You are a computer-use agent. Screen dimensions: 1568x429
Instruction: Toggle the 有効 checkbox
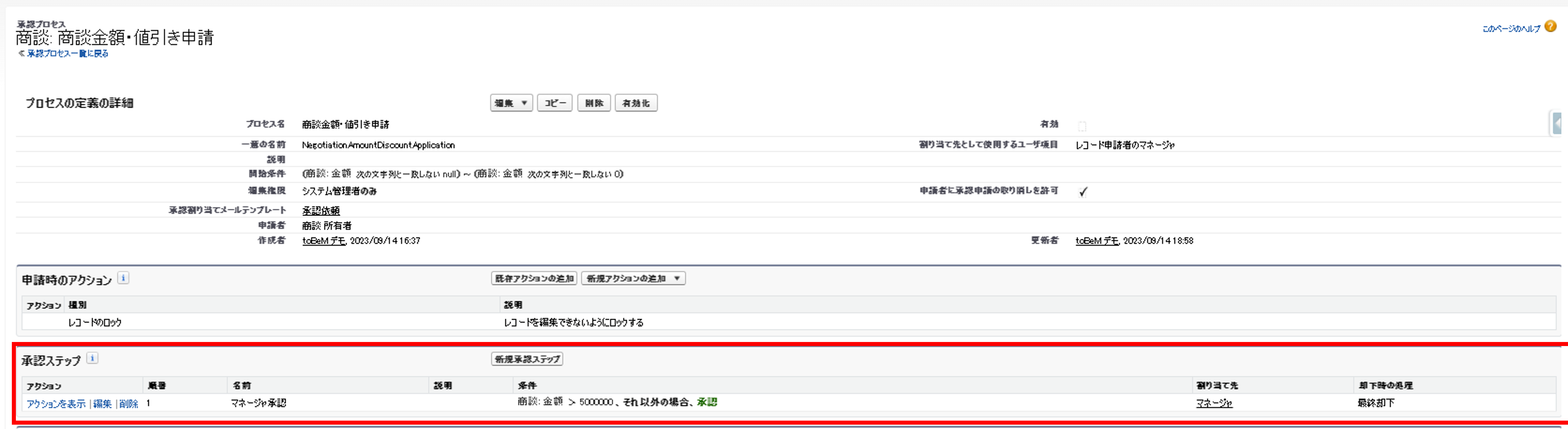point(1082,126)
